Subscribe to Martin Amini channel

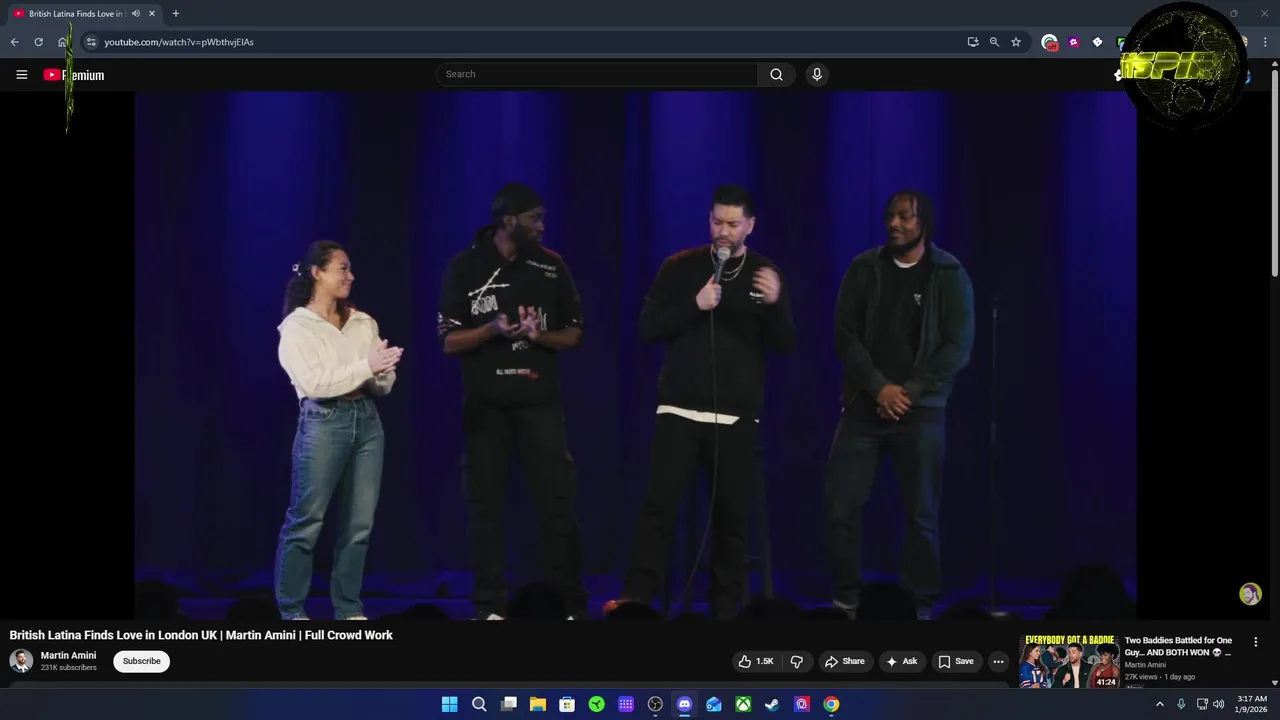click(141, 661)
